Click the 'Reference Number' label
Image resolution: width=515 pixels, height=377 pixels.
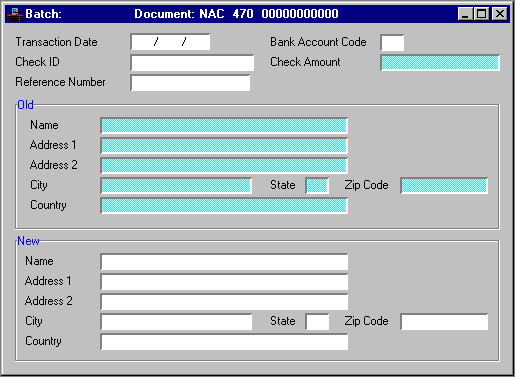pos(60,82)
